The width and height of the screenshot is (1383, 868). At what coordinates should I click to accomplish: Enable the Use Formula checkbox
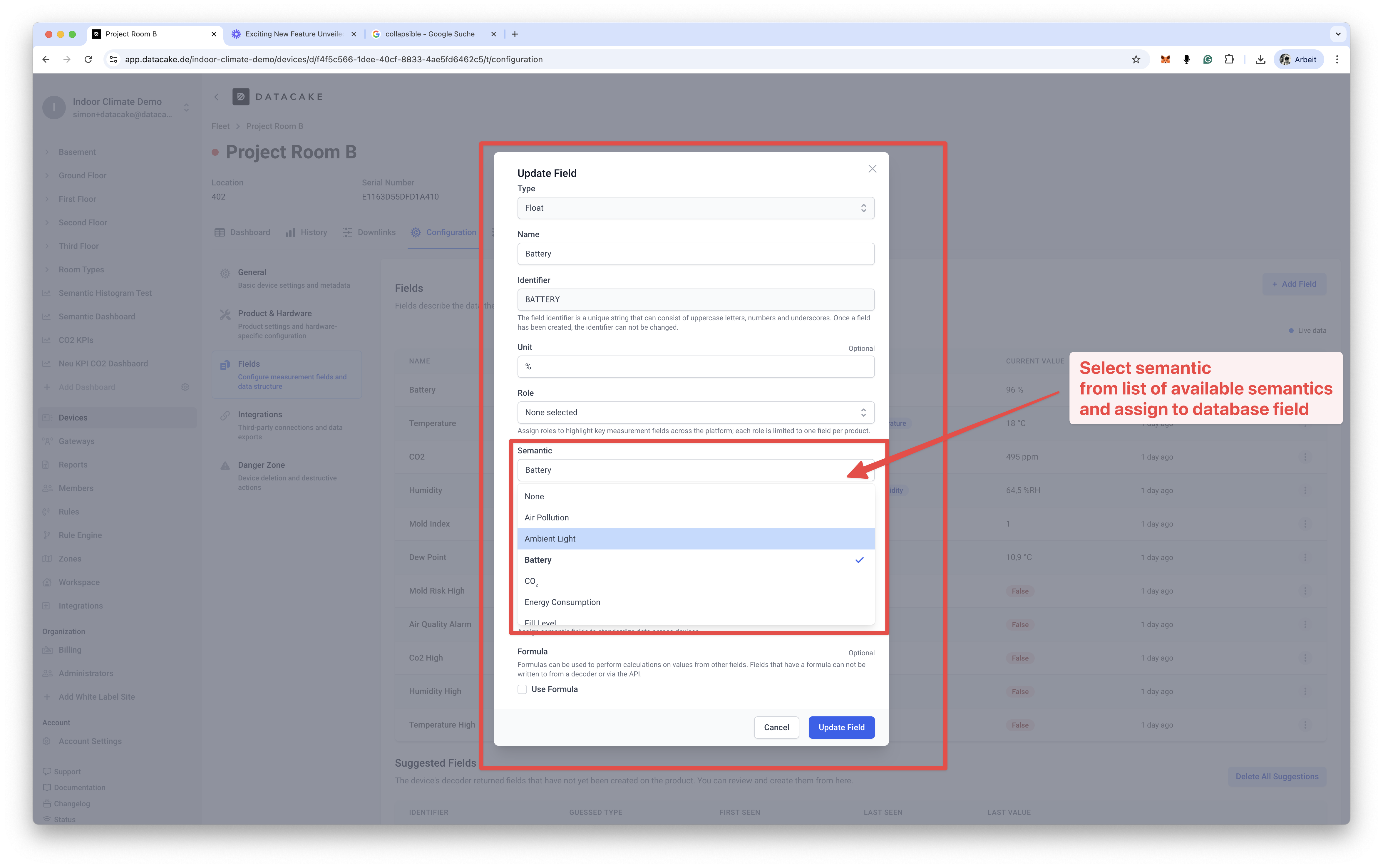pyautogui.click(x=522, y=689)
